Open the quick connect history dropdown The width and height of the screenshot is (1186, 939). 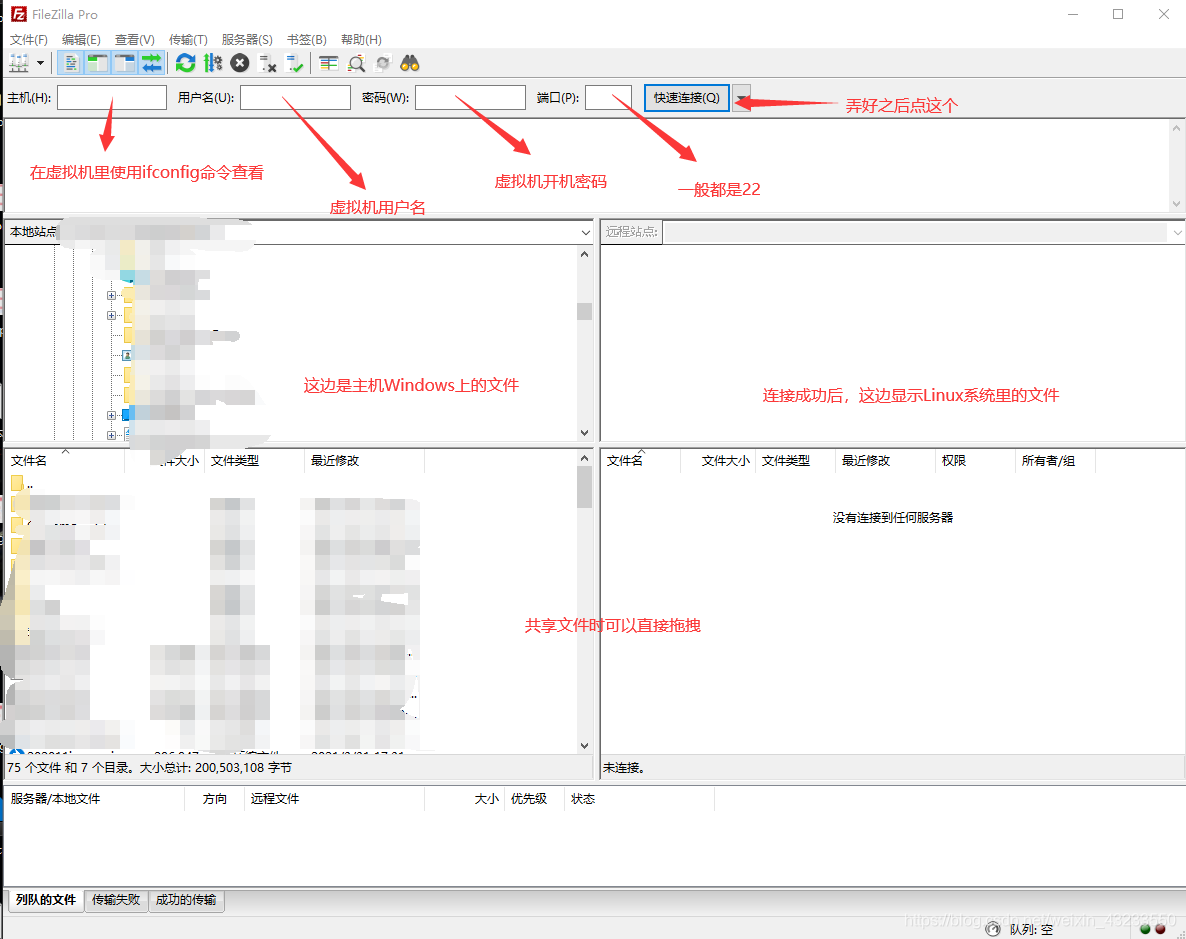point(741,98)
